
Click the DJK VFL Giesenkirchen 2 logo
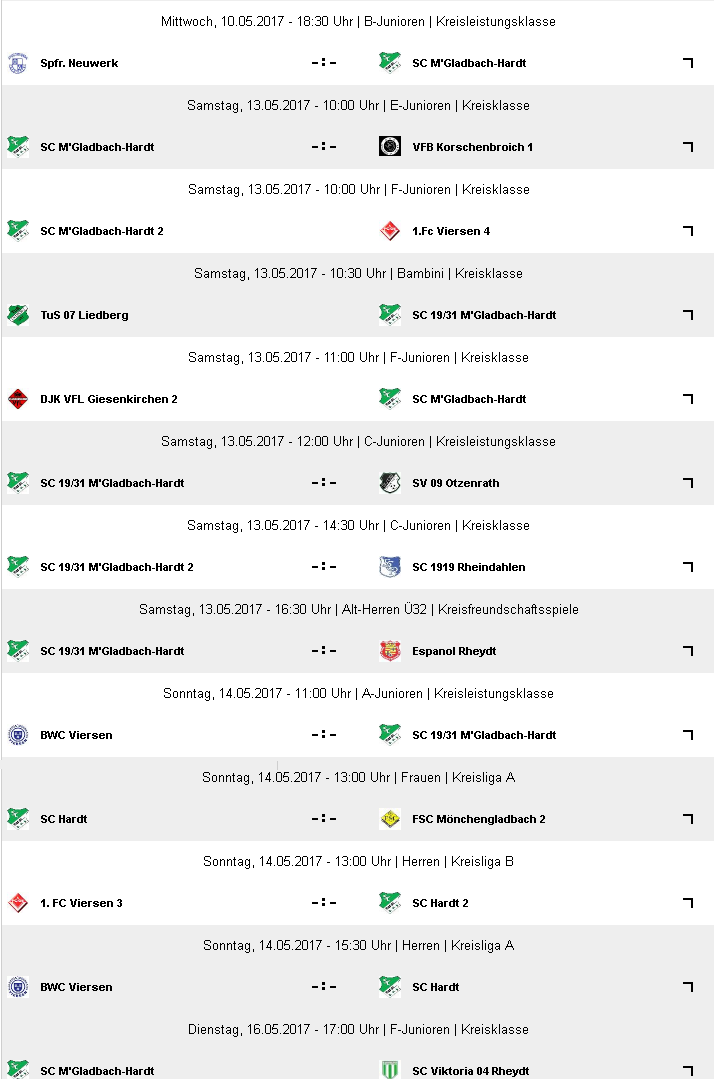[17, 399]
